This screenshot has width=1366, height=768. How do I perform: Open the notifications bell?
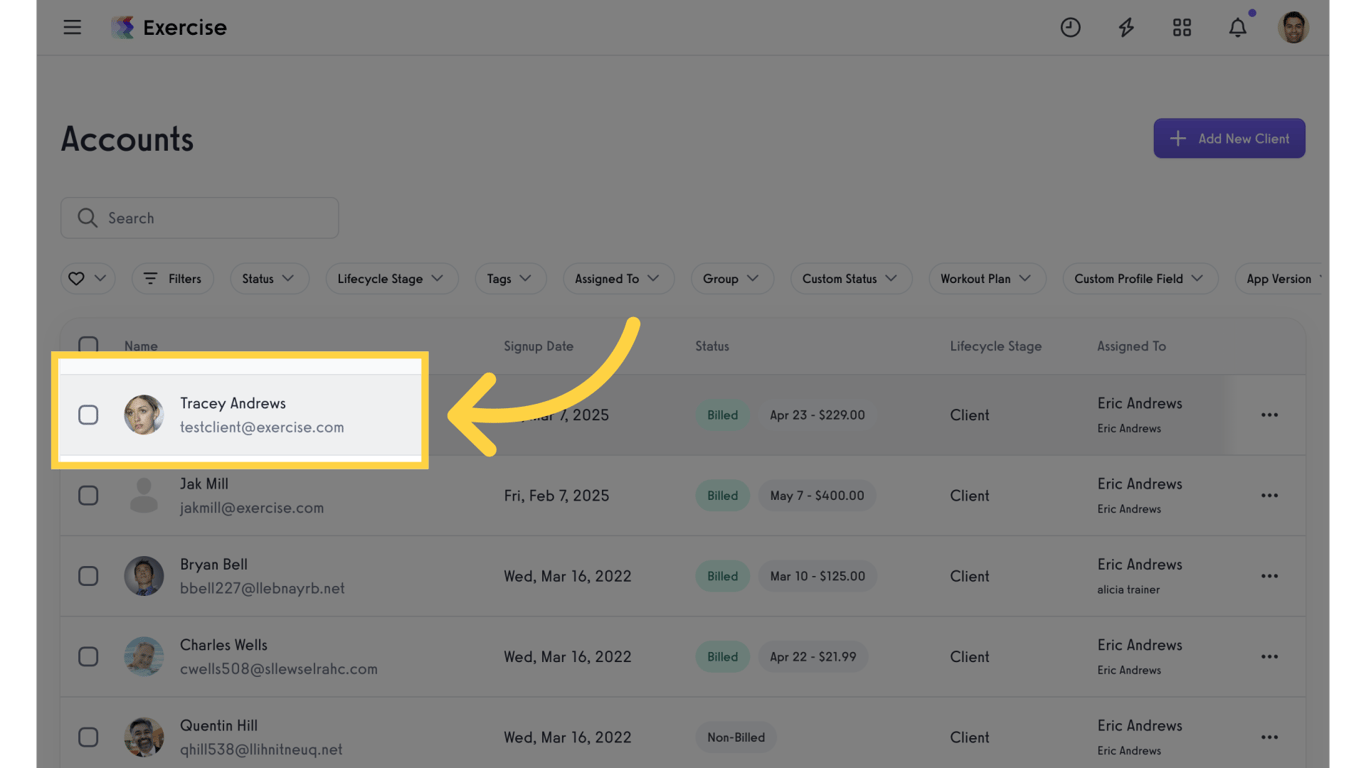click(1238, 27)
